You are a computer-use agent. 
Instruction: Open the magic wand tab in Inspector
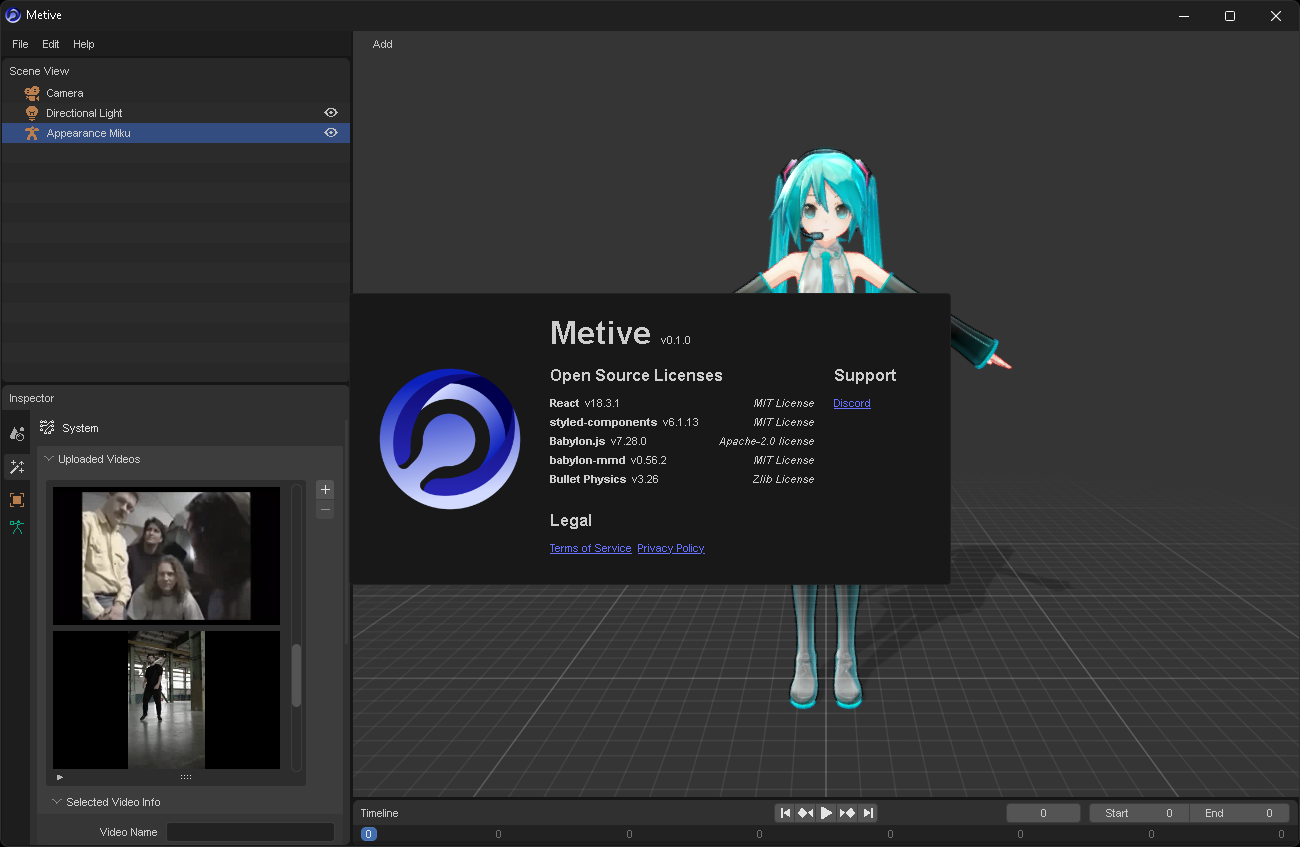(x=17, y=467)
